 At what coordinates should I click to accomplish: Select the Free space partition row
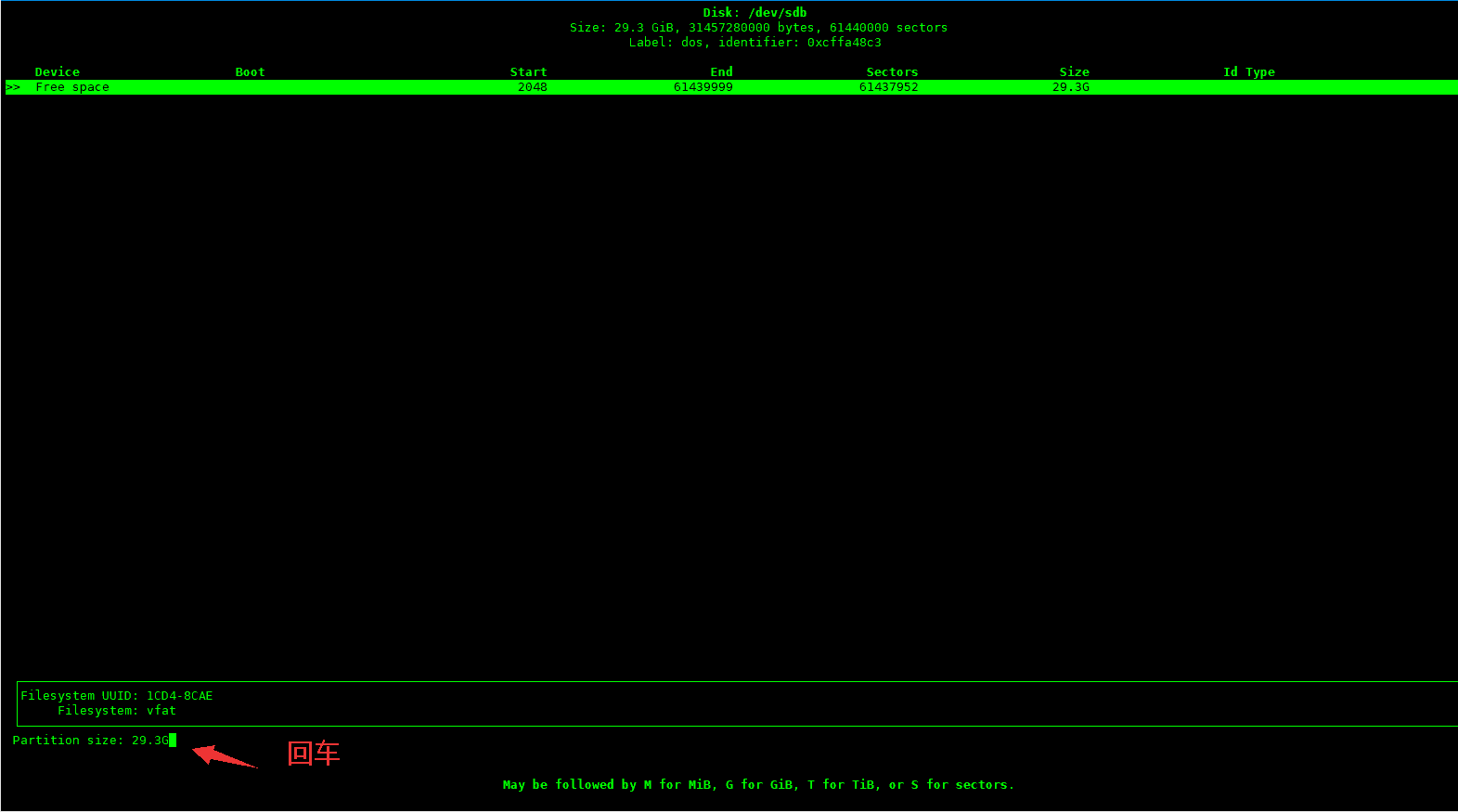[x=731, y=87]
